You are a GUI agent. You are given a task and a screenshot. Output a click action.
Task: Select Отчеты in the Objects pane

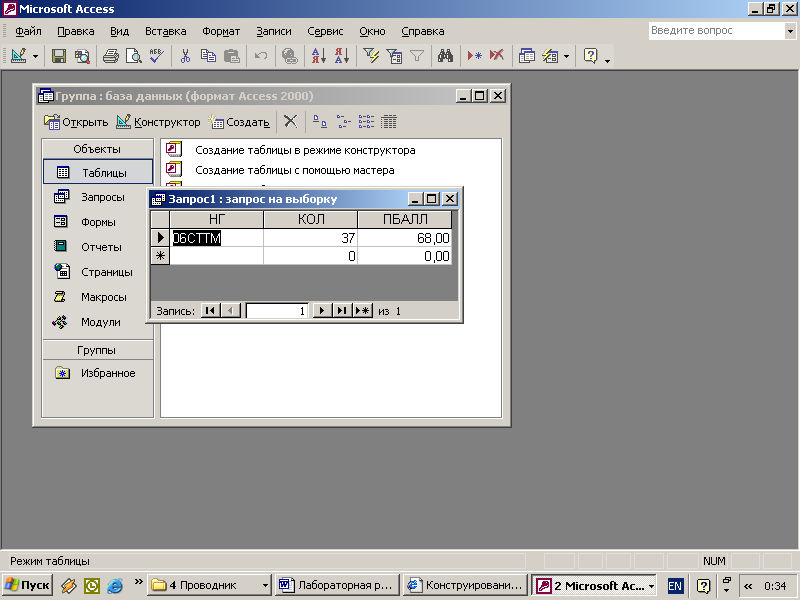[98, 247]
